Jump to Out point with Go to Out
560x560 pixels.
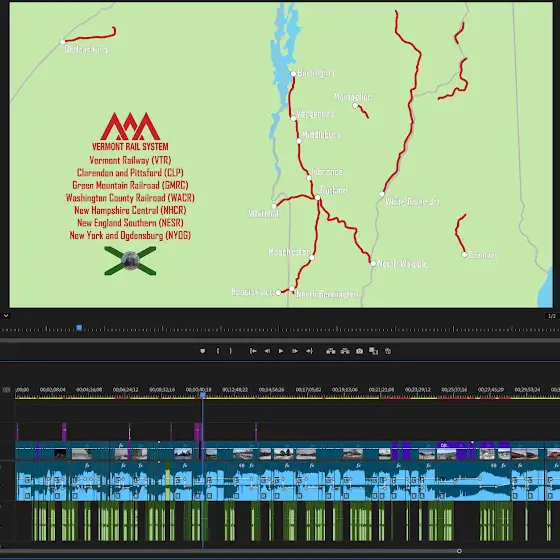tap(309, 351)
